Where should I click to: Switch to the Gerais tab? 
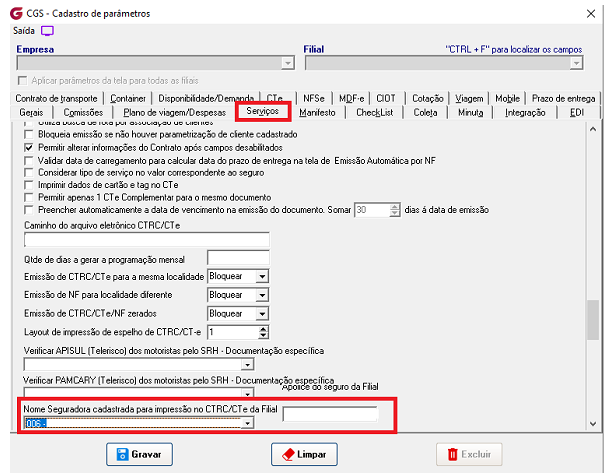pyautogui.click(x=31, y=113)
